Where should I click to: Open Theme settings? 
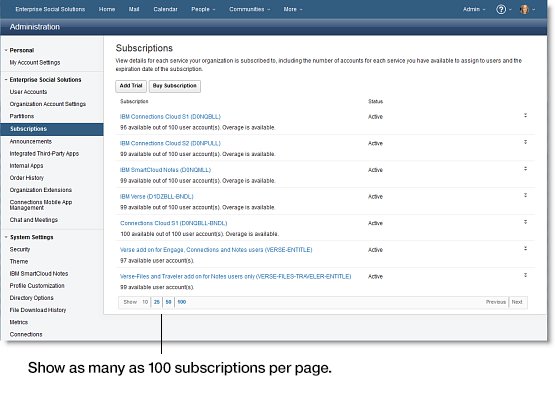coord(19,262)
